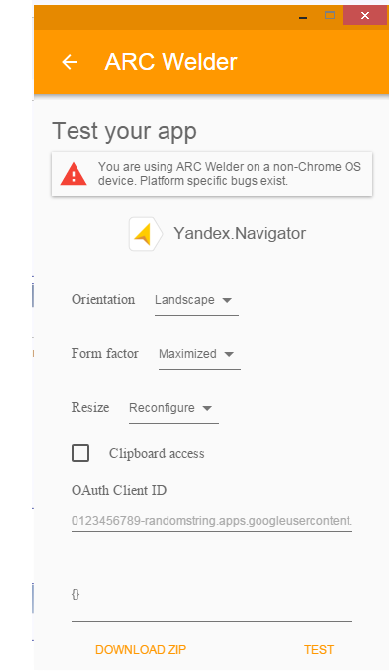Screen dimensions: 389x671
Task: Maximize the ARC Welder window
Action: 330,16
